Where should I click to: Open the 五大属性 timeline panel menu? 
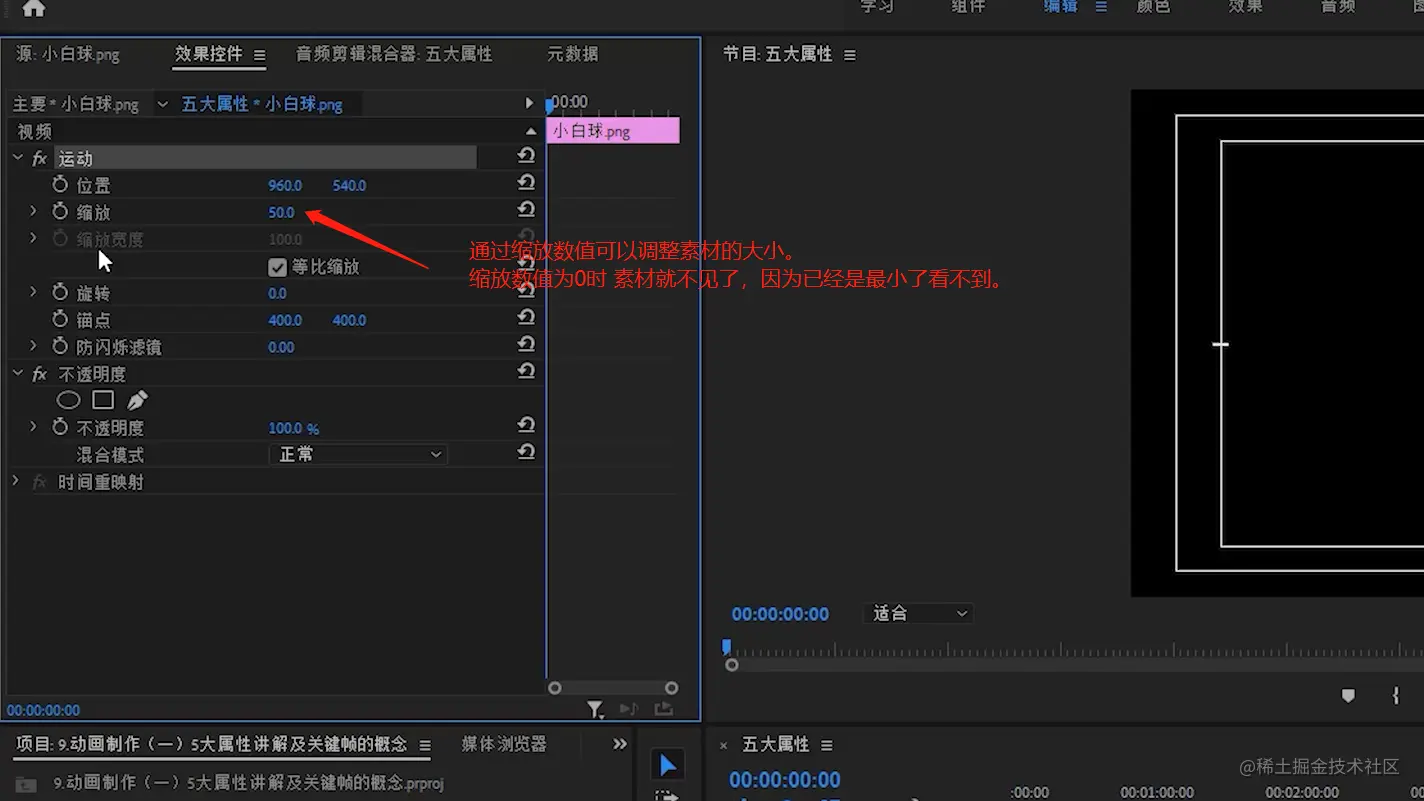coord(826,746)
